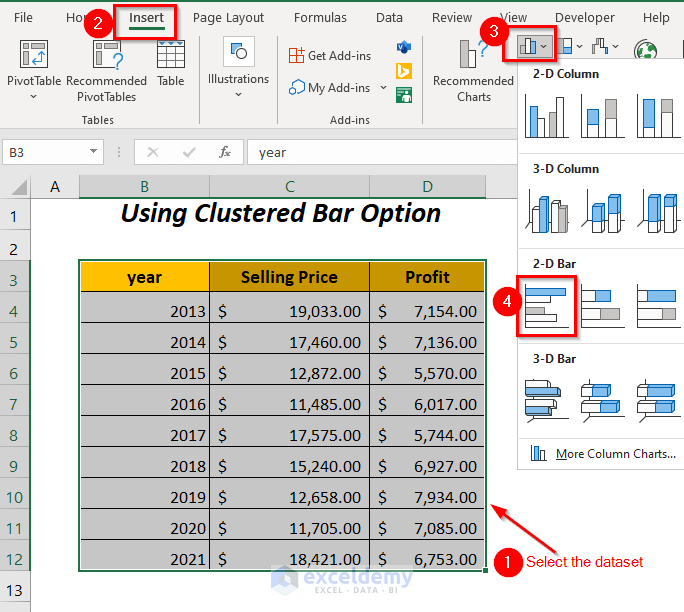
Task: Select 100% Stacked Column chart
Action: coord(657,117)
